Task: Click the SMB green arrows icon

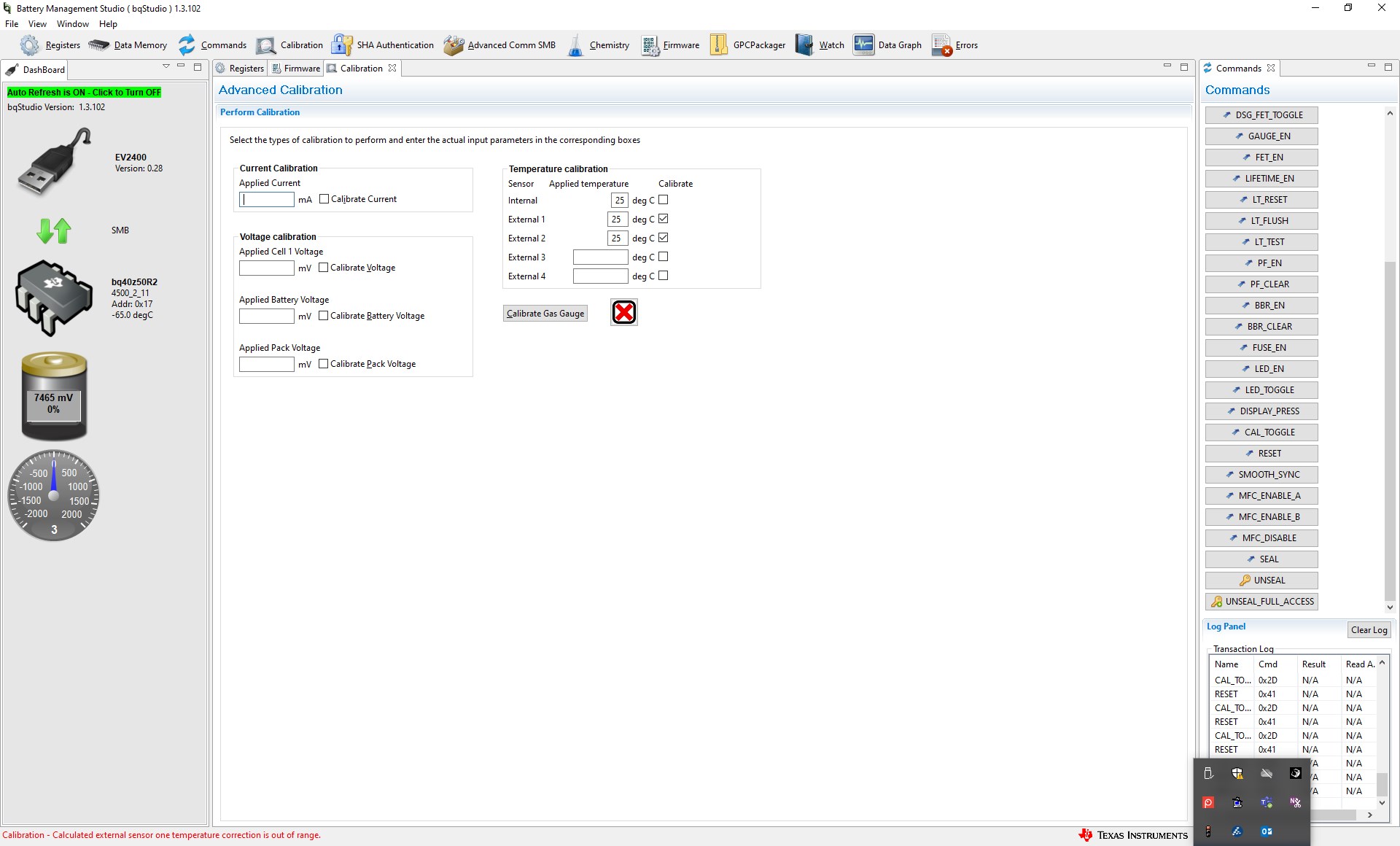Action: tap(54, 230)
